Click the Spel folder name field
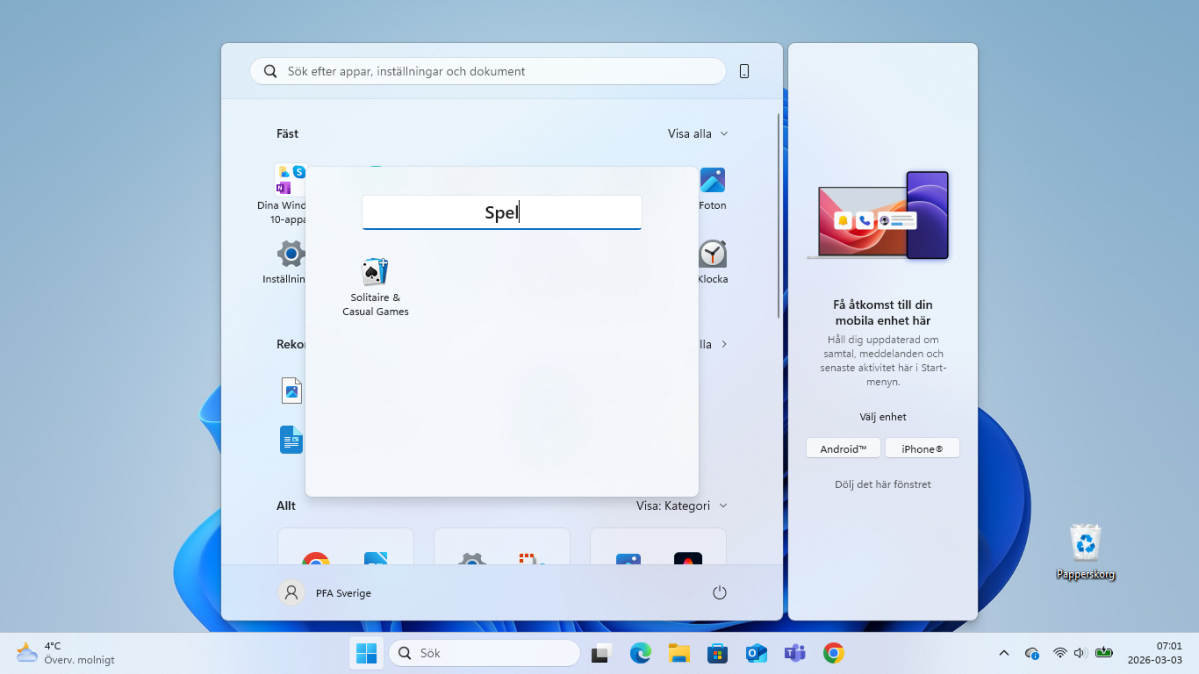The image size is (1199, 674). (501, 212)
